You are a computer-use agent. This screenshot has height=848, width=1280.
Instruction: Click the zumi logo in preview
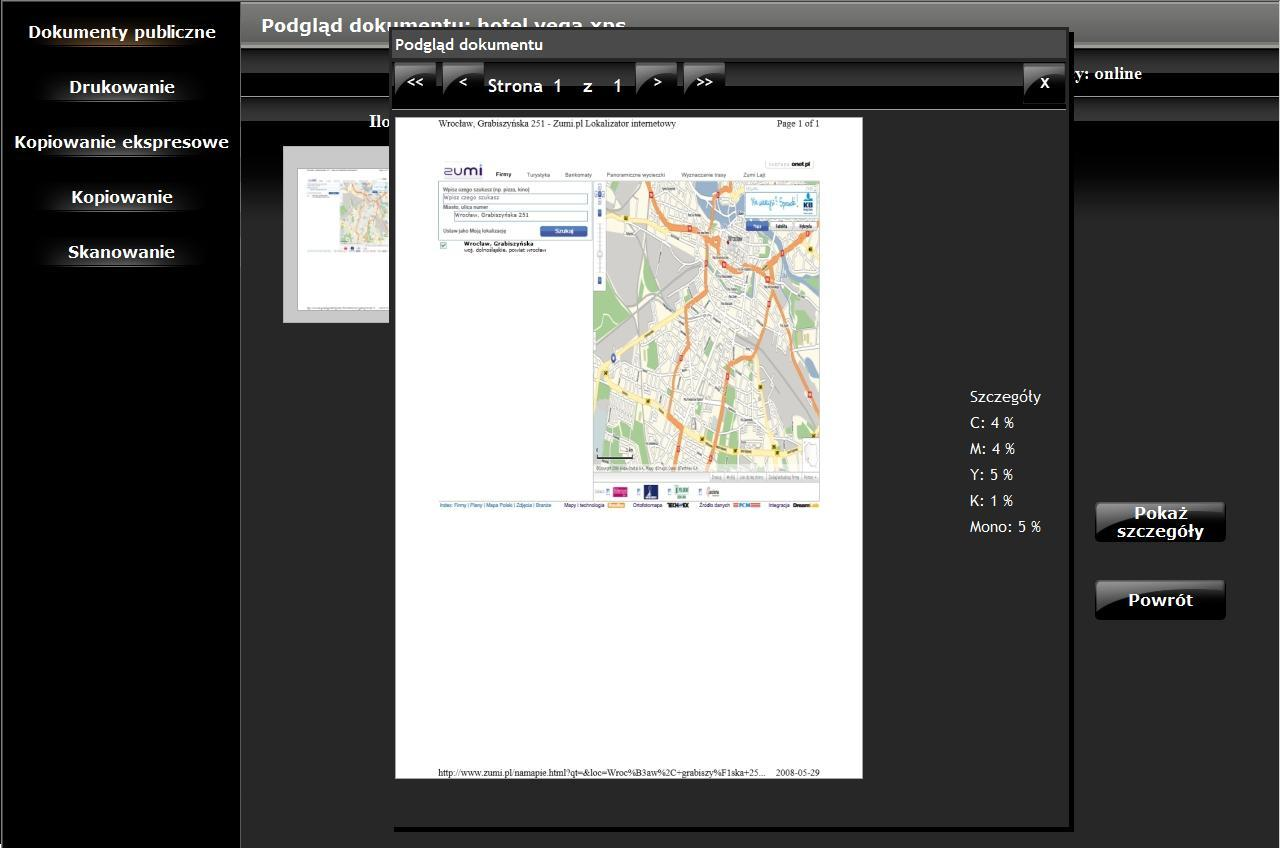pos(463,170)
